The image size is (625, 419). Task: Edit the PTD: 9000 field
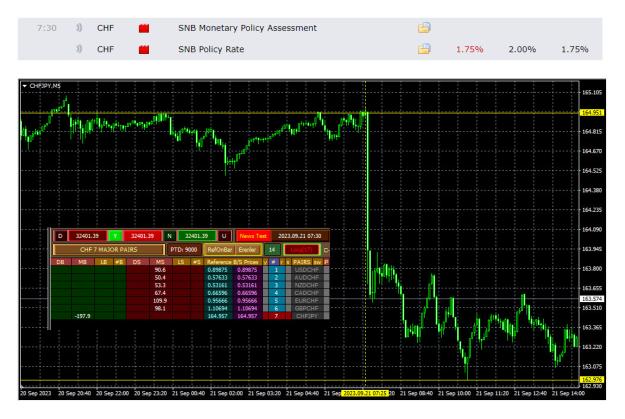pos(184,250)
